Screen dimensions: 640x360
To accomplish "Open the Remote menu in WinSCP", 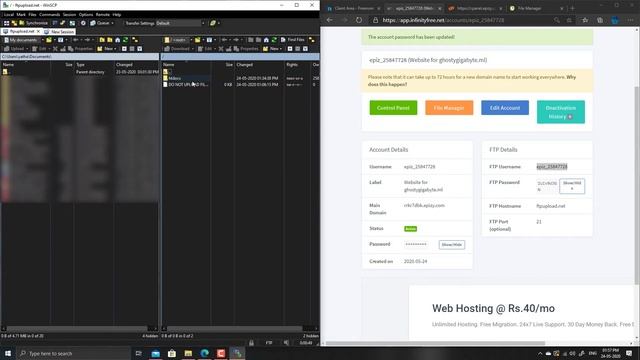I will [x=102, y=15].
